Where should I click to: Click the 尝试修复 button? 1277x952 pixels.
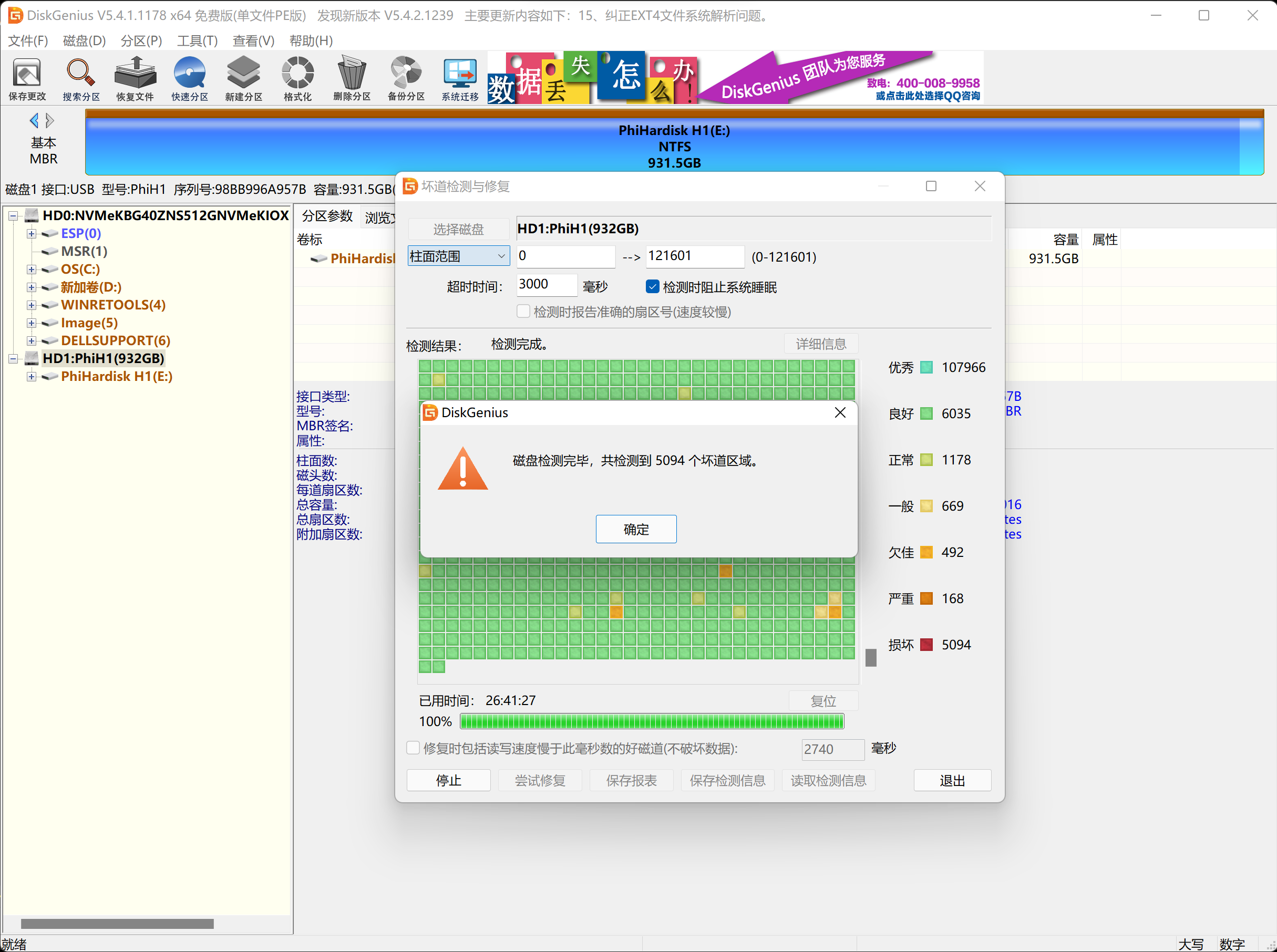coord(540,780)
